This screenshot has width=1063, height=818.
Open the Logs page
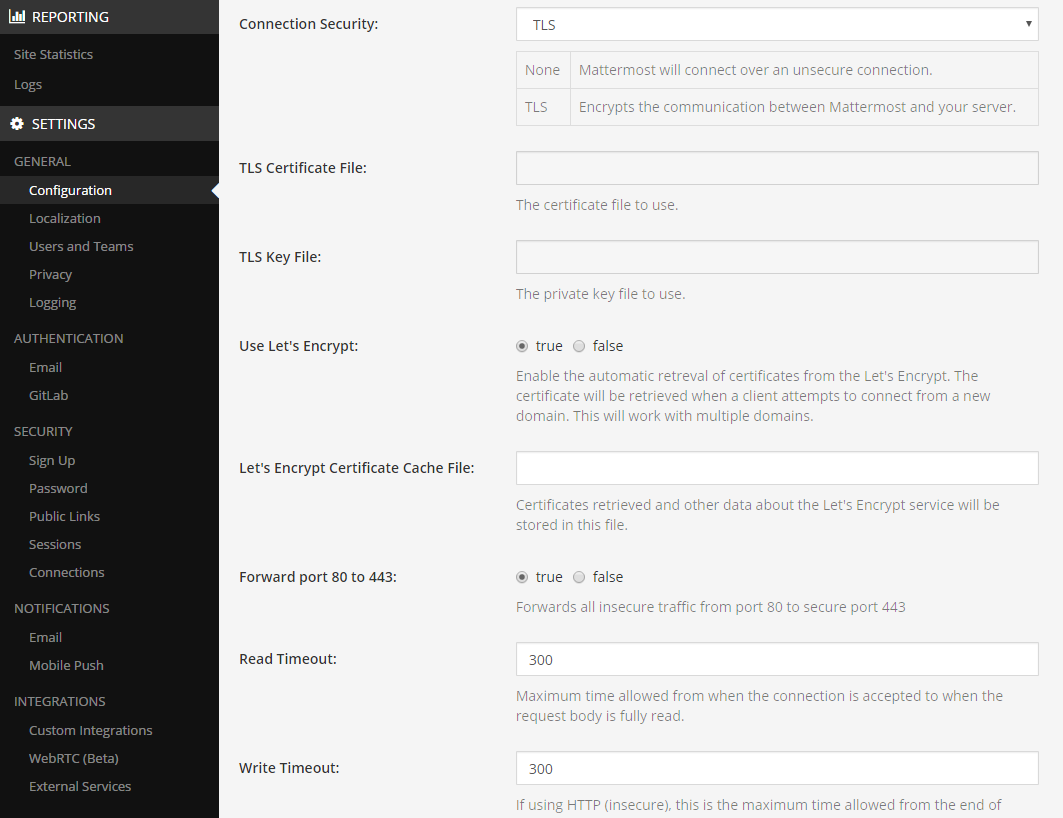click(x=28, y=85)
